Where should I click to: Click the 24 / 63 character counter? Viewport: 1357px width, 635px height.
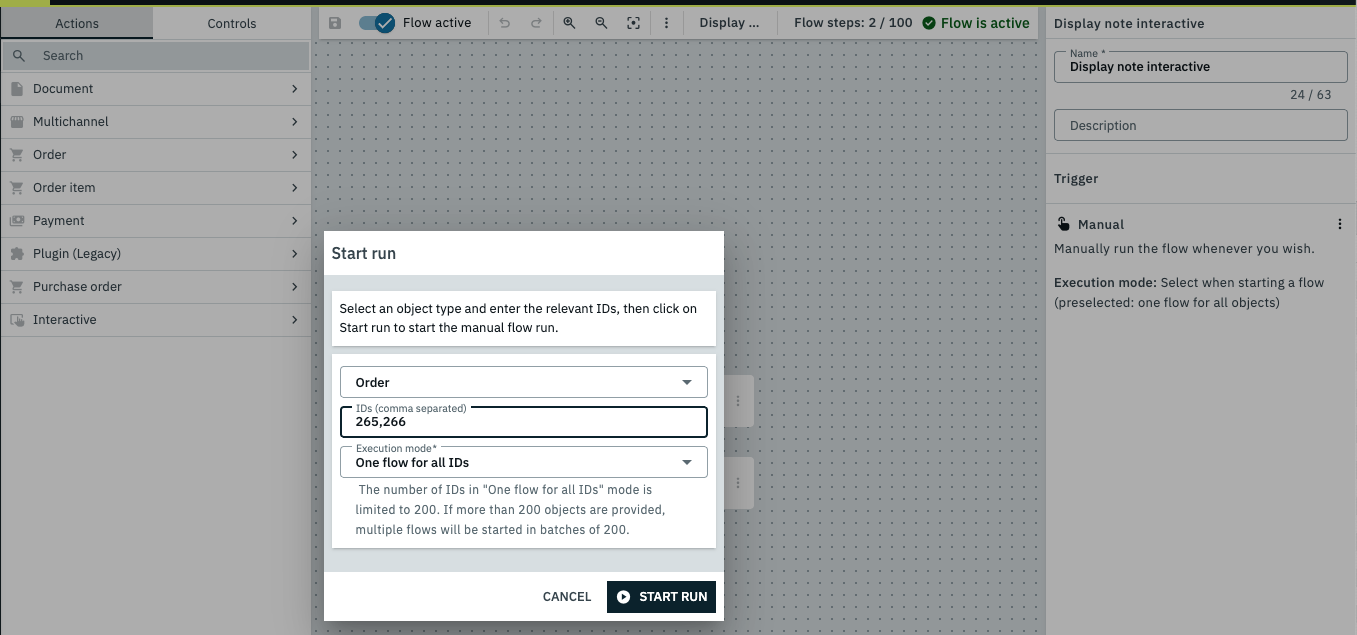point(1311,95)
